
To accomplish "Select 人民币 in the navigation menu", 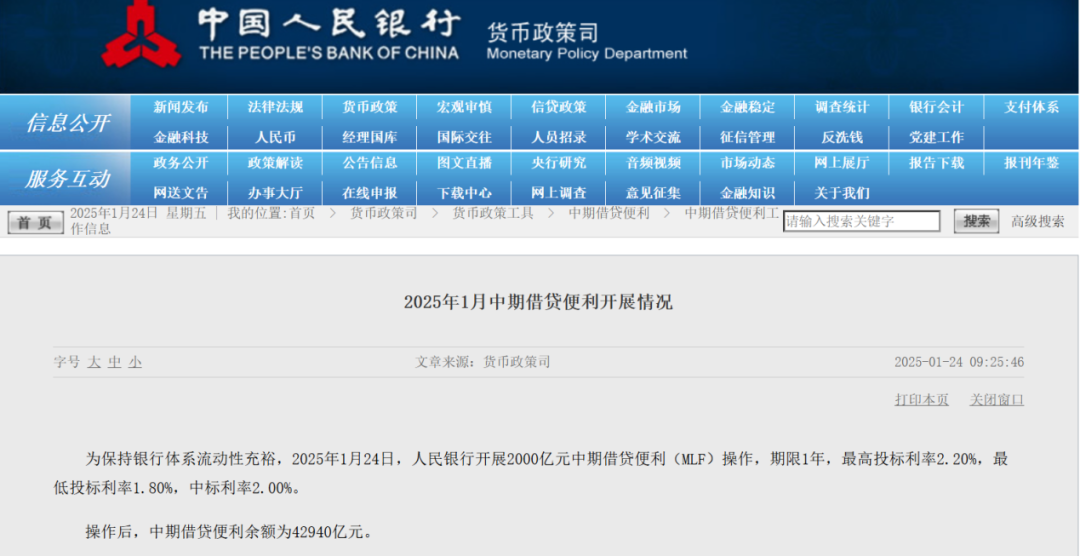I will (x=275, y=137).
